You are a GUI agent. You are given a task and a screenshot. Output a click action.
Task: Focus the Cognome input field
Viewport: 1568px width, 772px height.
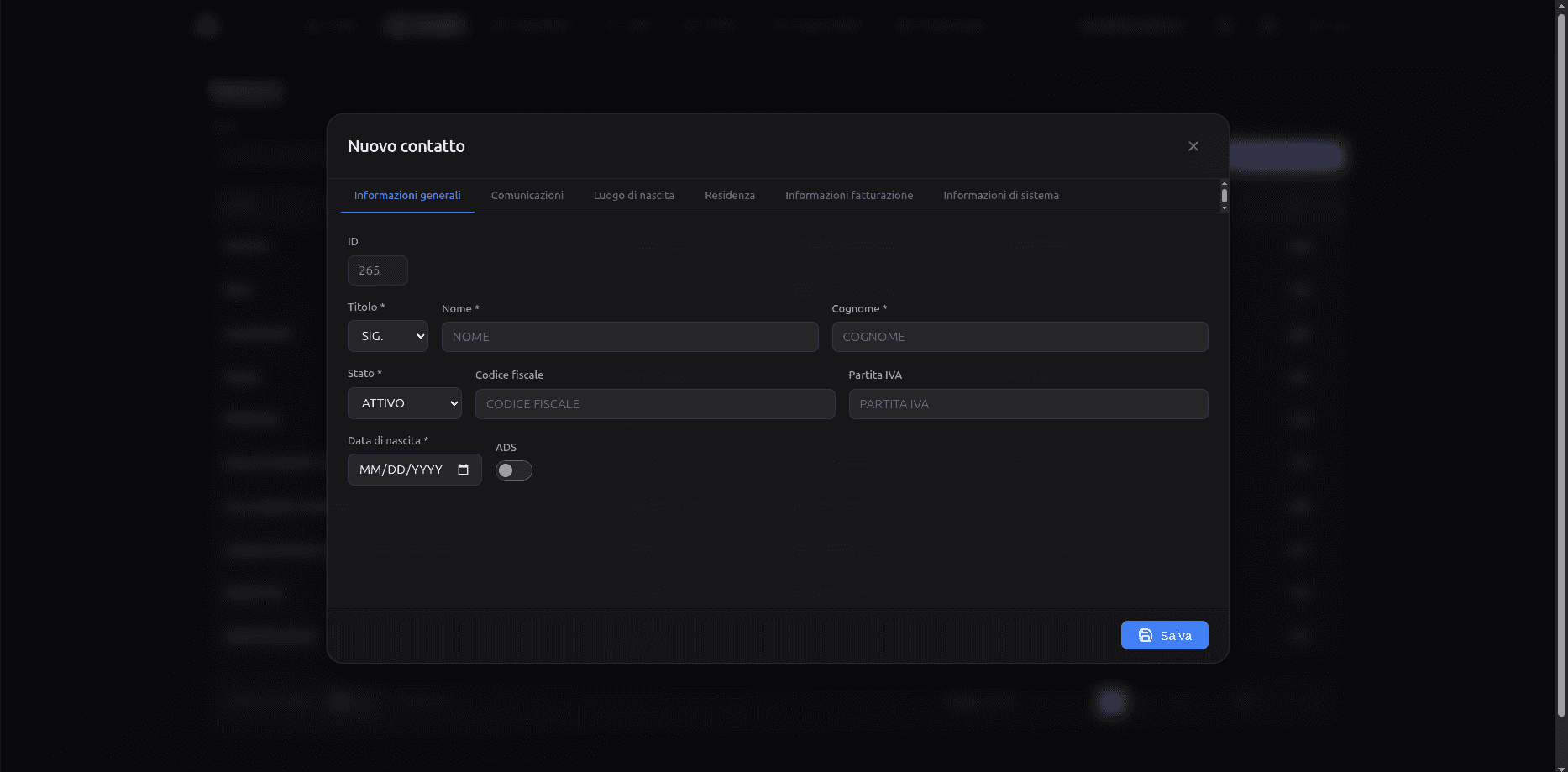click(x=1019, y=337)
